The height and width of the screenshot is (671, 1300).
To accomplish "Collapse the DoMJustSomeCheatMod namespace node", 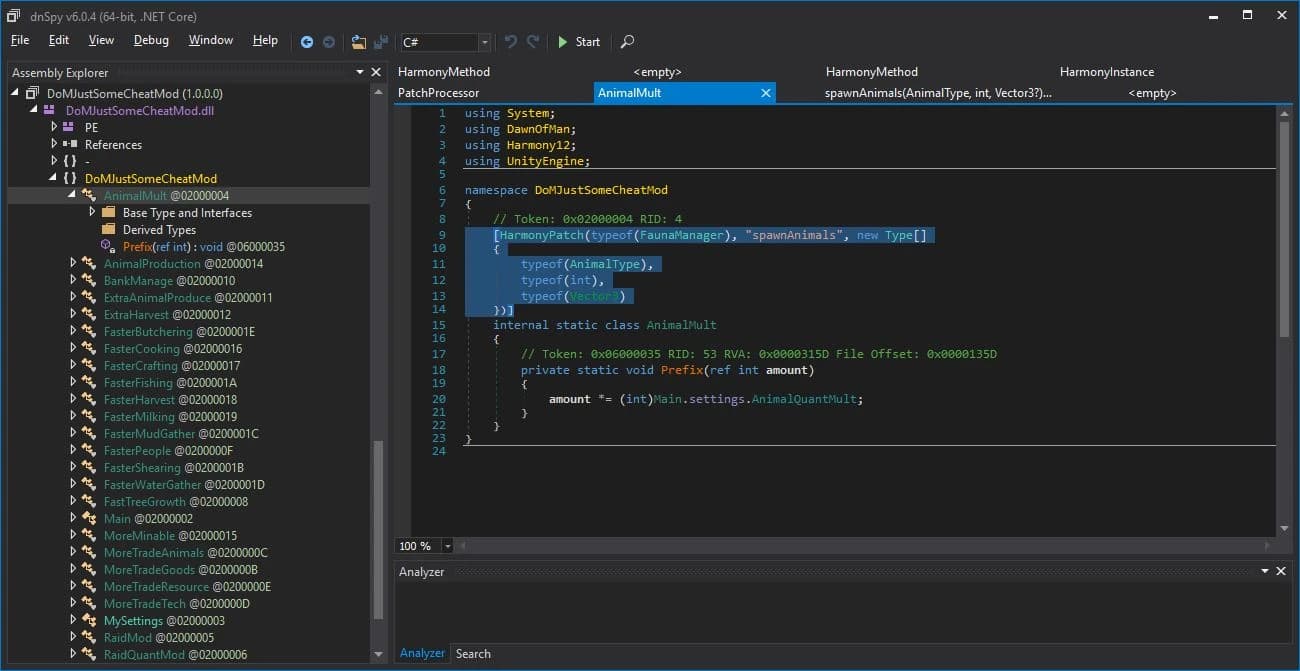I will (x=55, y=179).
